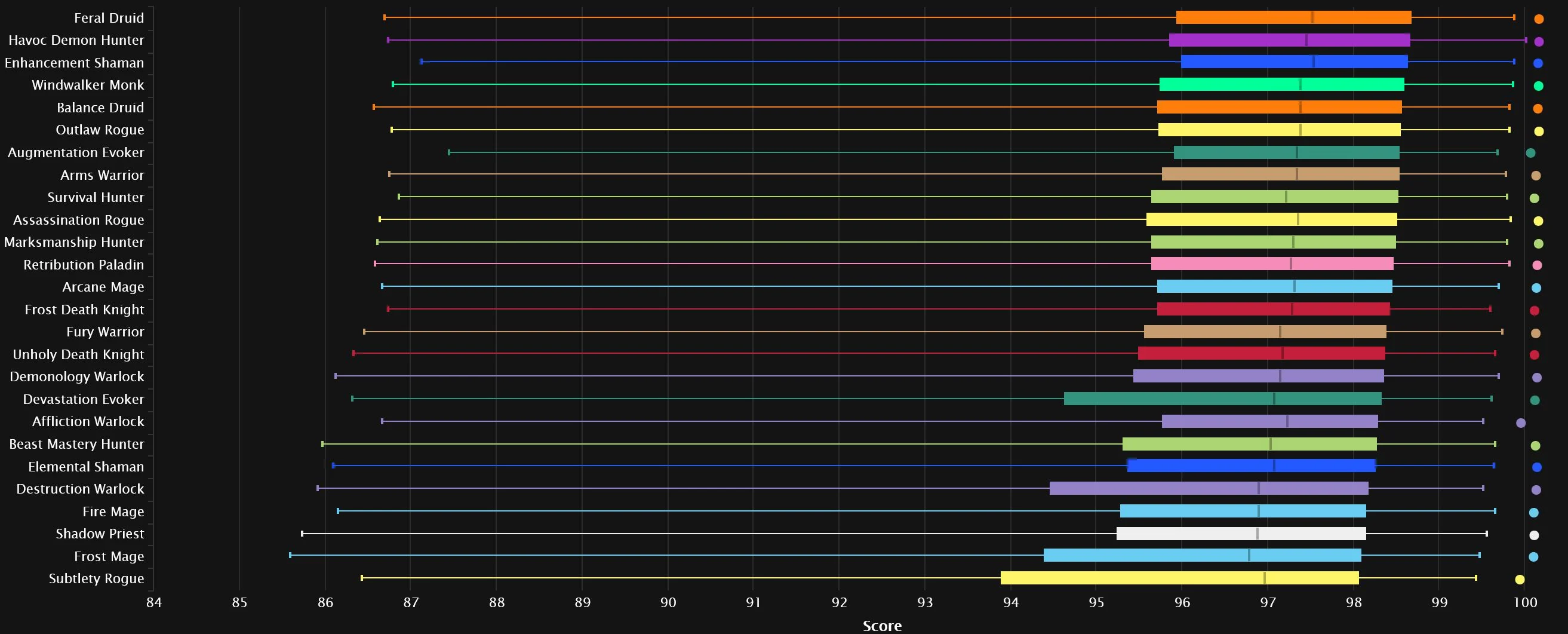Click the Frost Death Knight red outlier dot
Screen dimensions: 1568x634
(1535, 311)
